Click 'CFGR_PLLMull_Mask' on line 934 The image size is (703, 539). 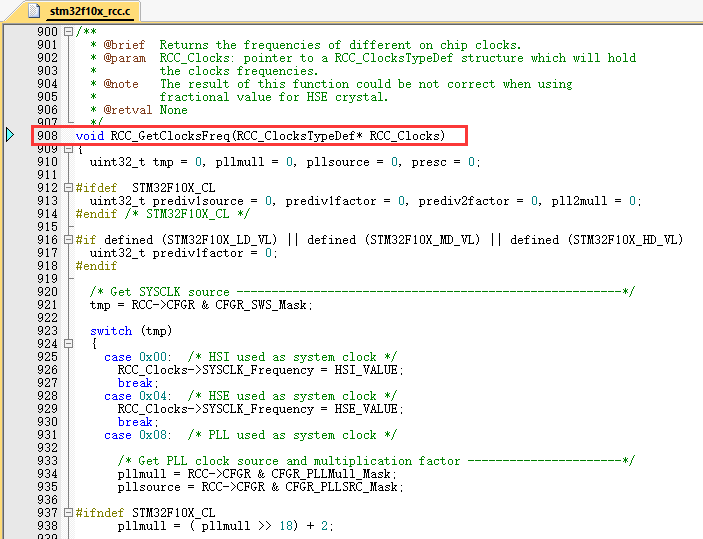coord(331,474)
